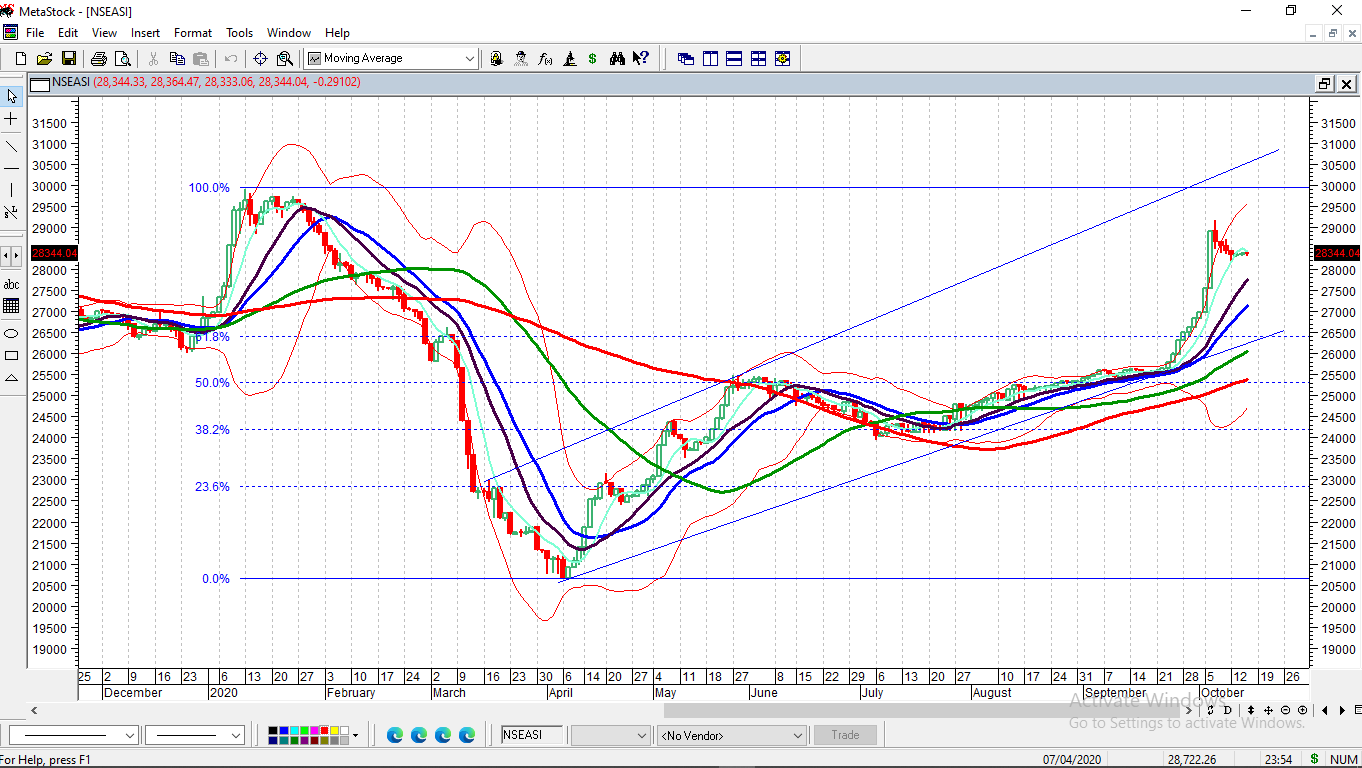Toggle the text 'abc' annotation tool

(11, 284)
